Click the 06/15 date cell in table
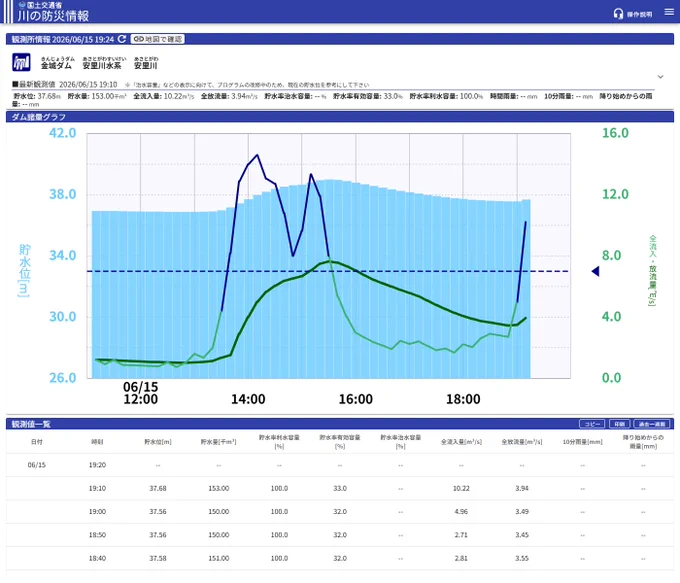Image resolution: width=680 pixels, height=583 pixels. (36, 465)
